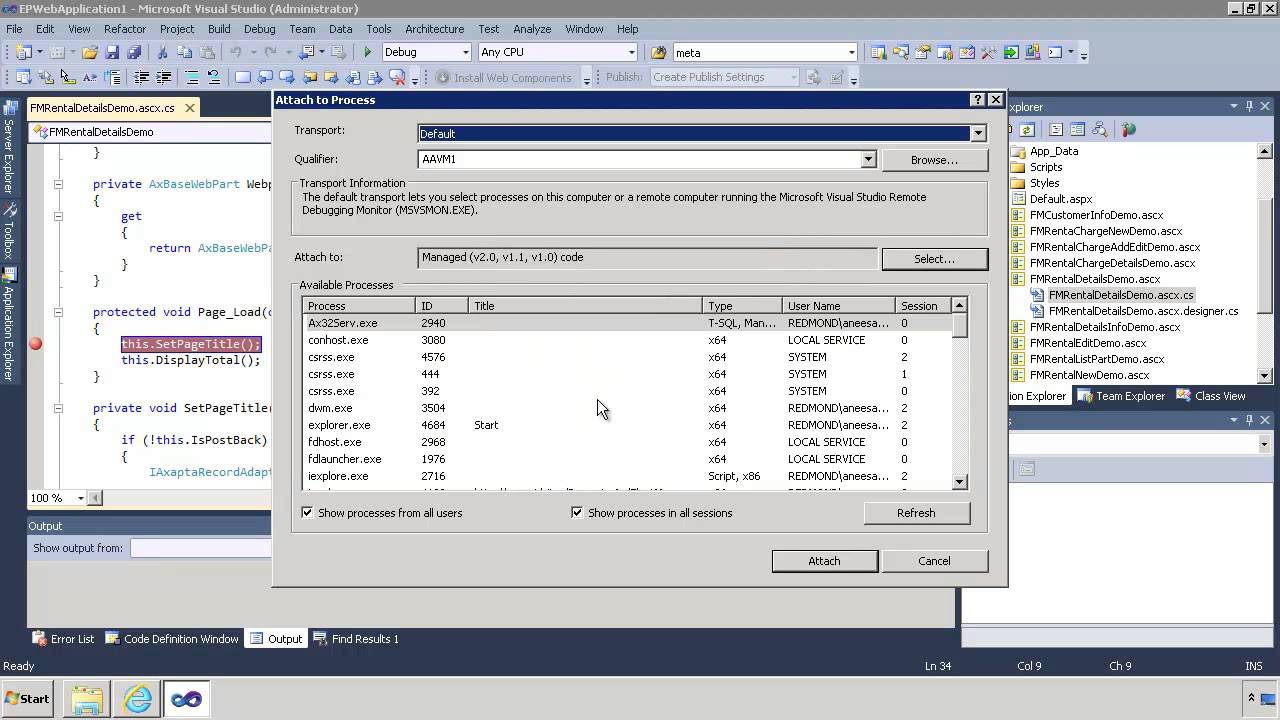This screenshot has width=1280, height=720.
Task: Click the breakpoint red dot in margin
Action: [x=36, y=344]
